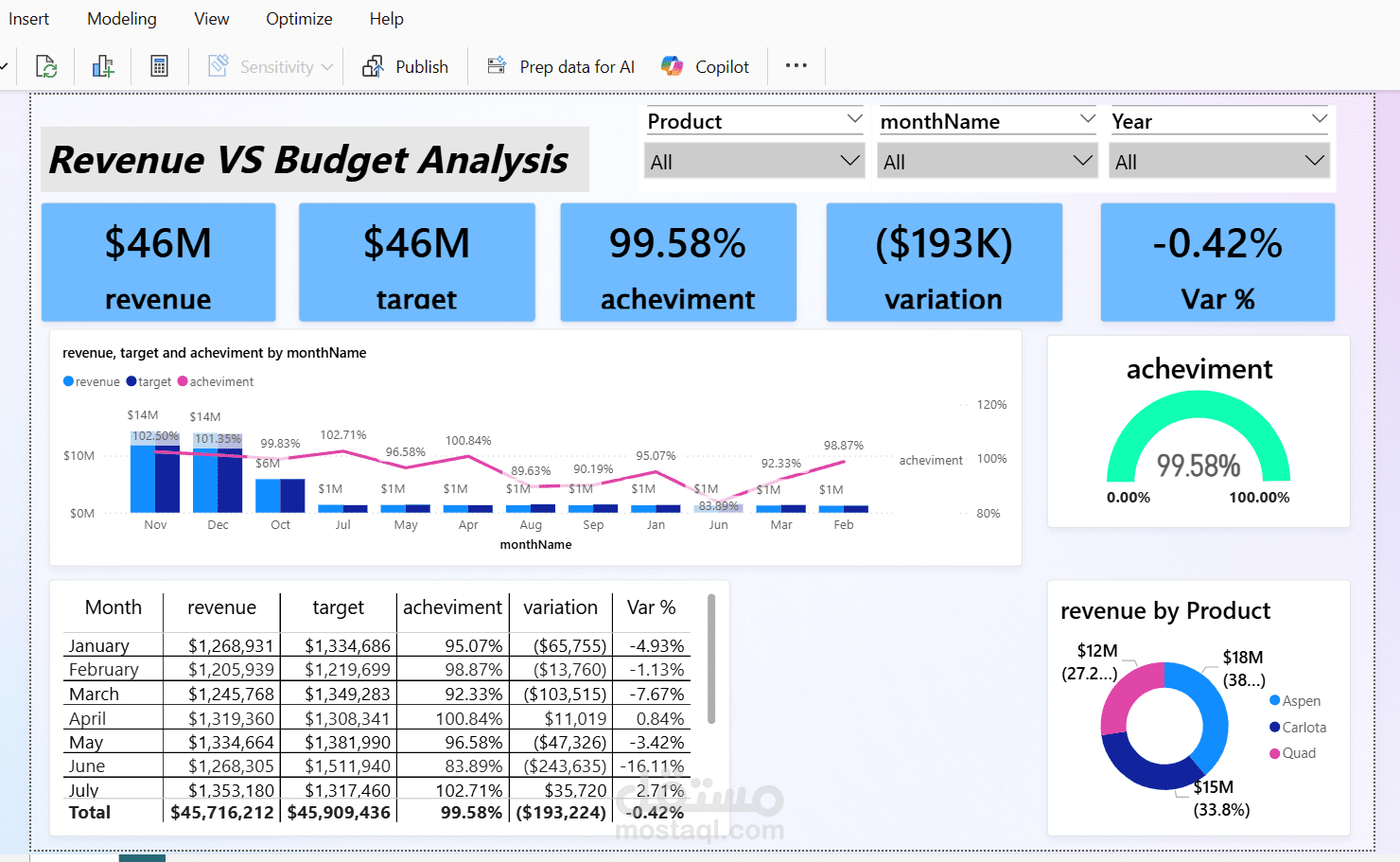Open the Product slicer All dropdown
The width and height of the screenshot is (1400, 862).
pos(754,161)
